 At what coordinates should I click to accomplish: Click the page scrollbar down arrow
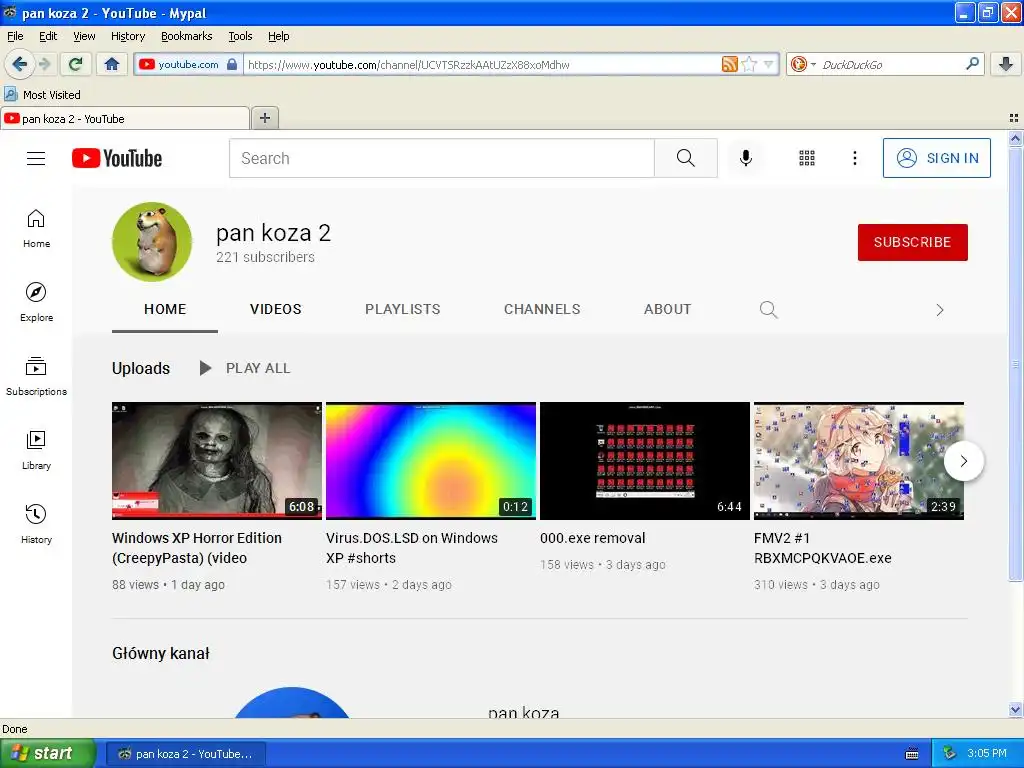coord(1015,709)
